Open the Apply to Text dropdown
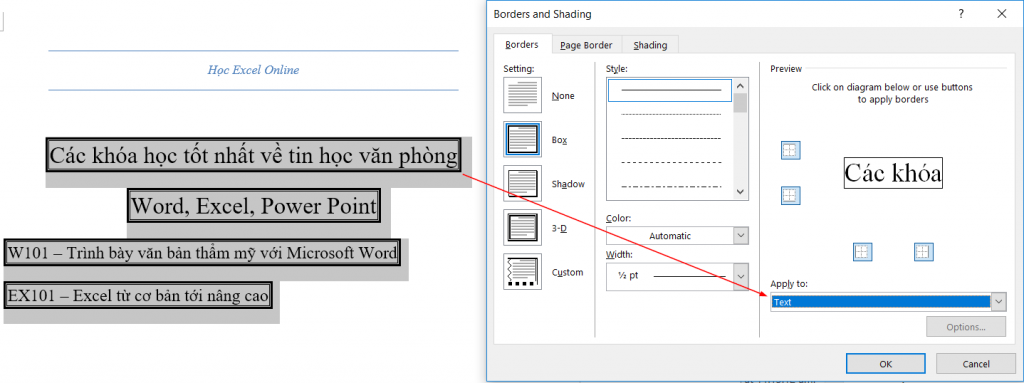The image size is (1024, 383). 888,302
